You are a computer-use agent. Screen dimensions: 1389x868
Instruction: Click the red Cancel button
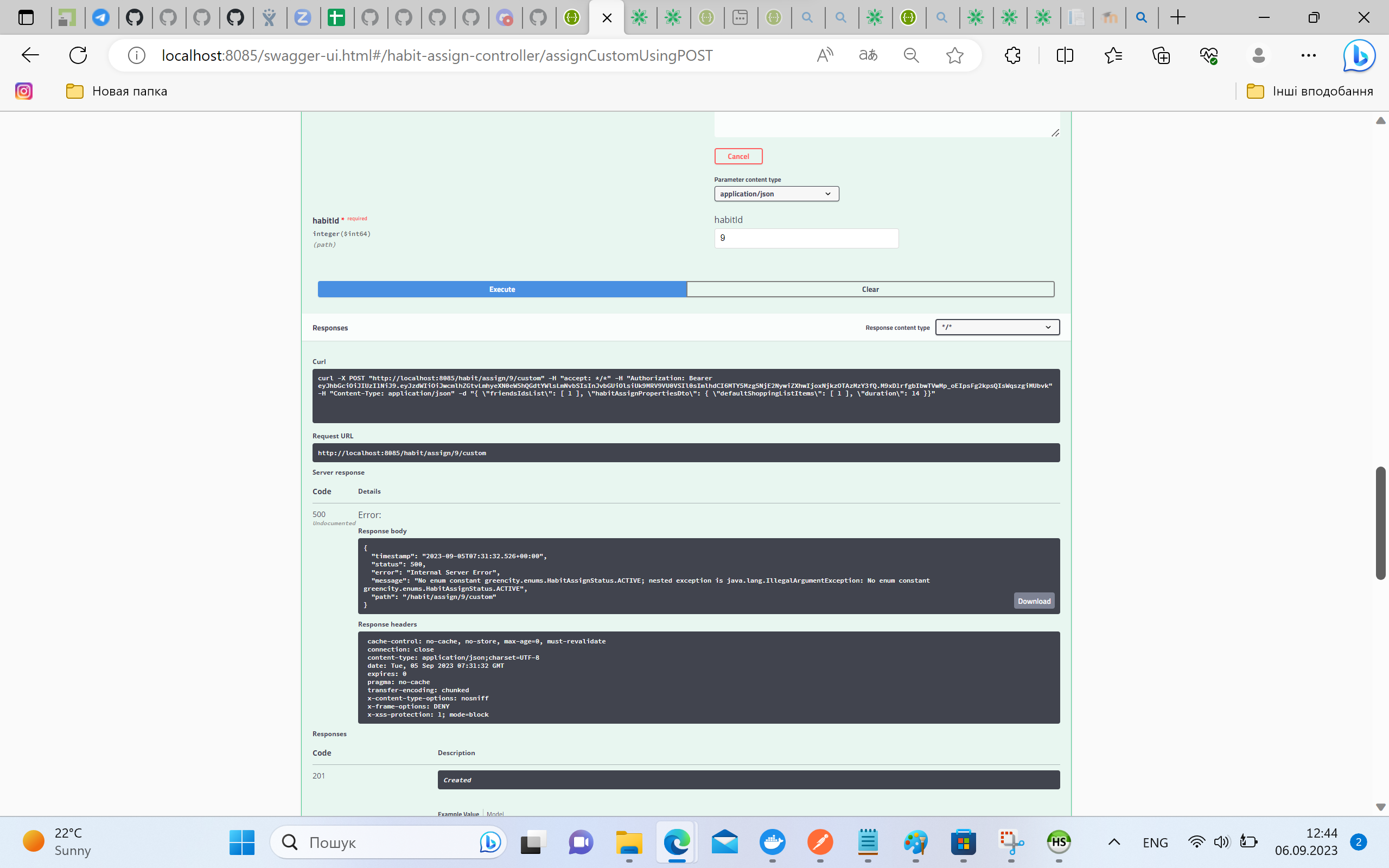point(738,156)
